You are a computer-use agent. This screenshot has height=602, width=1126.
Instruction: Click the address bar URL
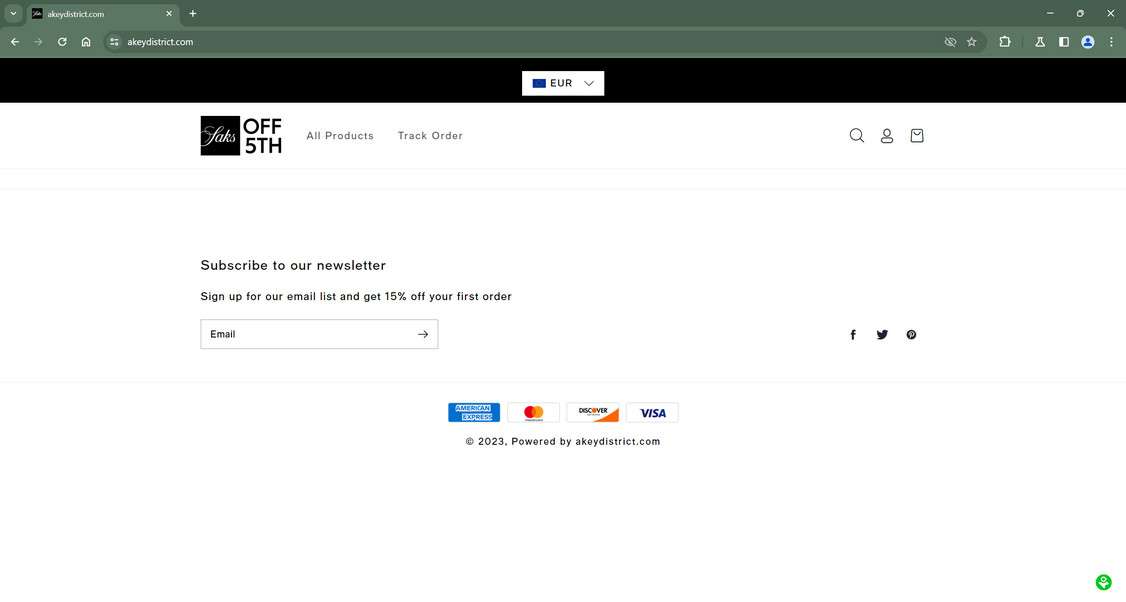tap(160, 42)
